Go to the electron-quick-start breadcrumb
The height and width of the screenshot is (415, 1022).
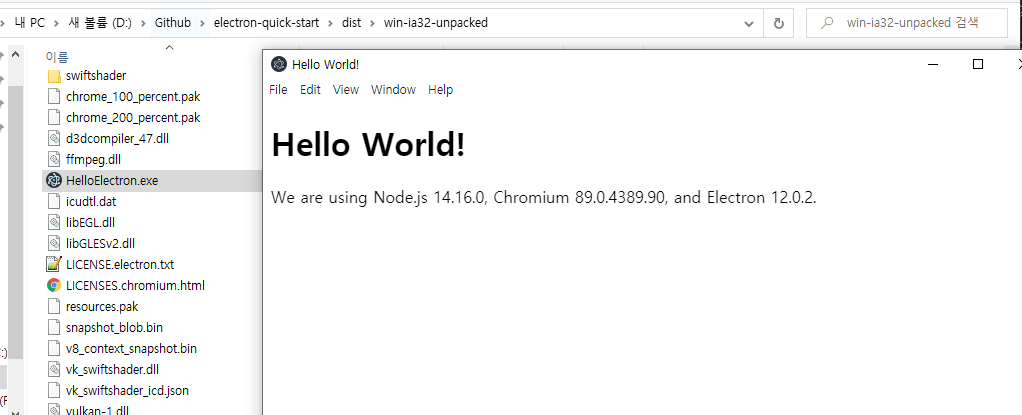(267, 23)
